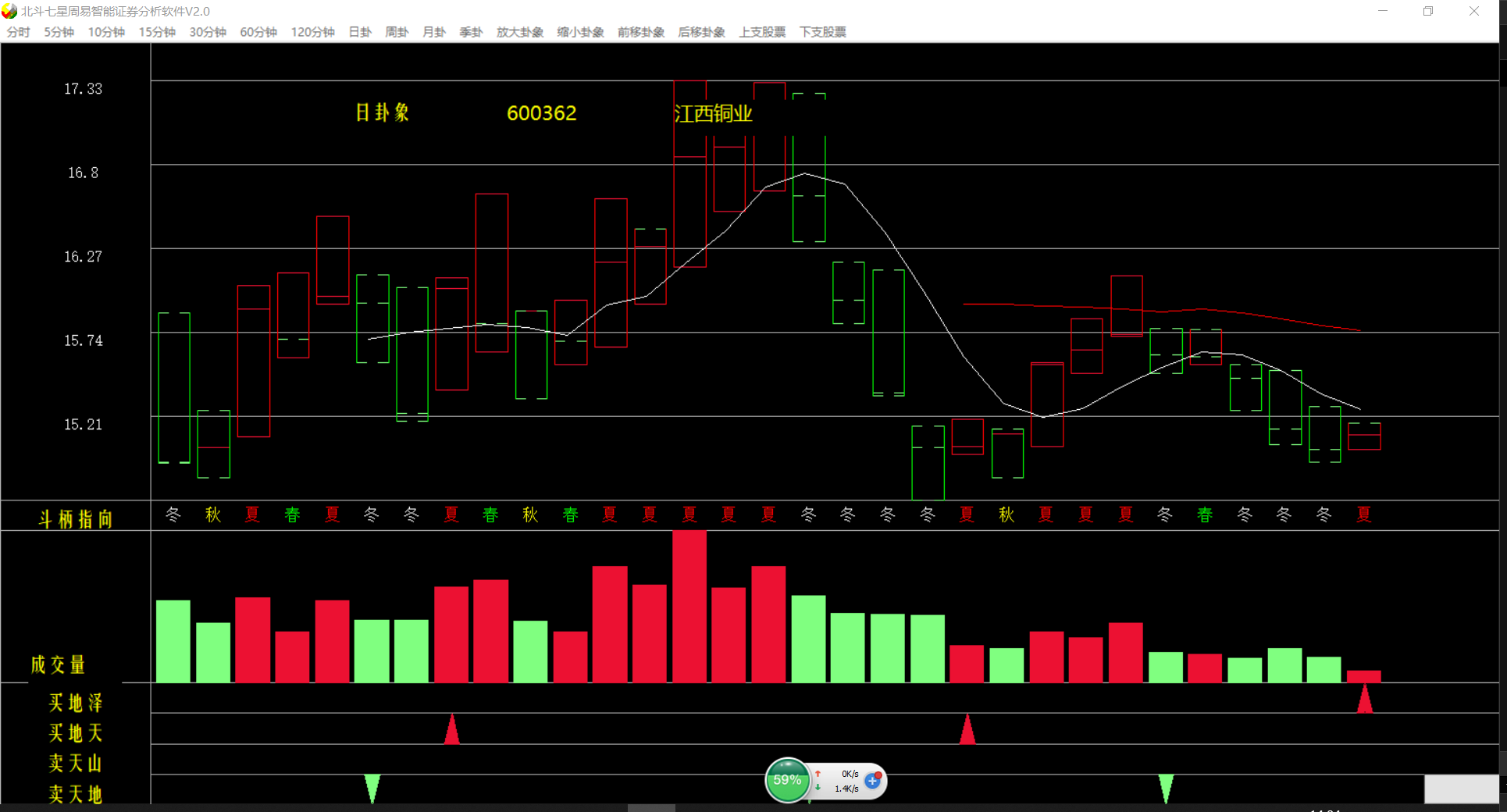This screenshot has height=812, width=1507.
Task: Click 放大卦象 to enlarge chart
Action: coord(520,32)
